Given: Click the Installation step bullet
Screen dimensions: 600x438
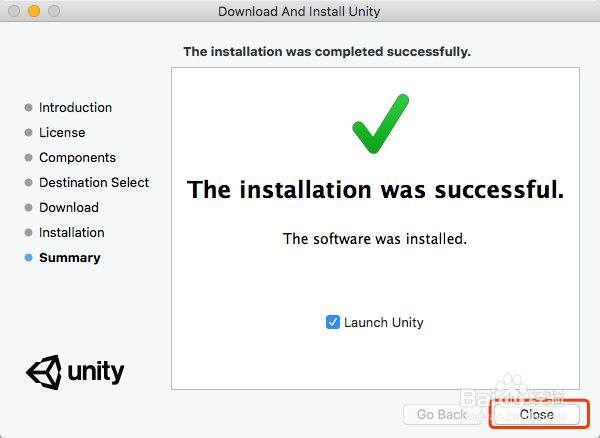Looking at the screenshot, I should [x=28, y=233].
